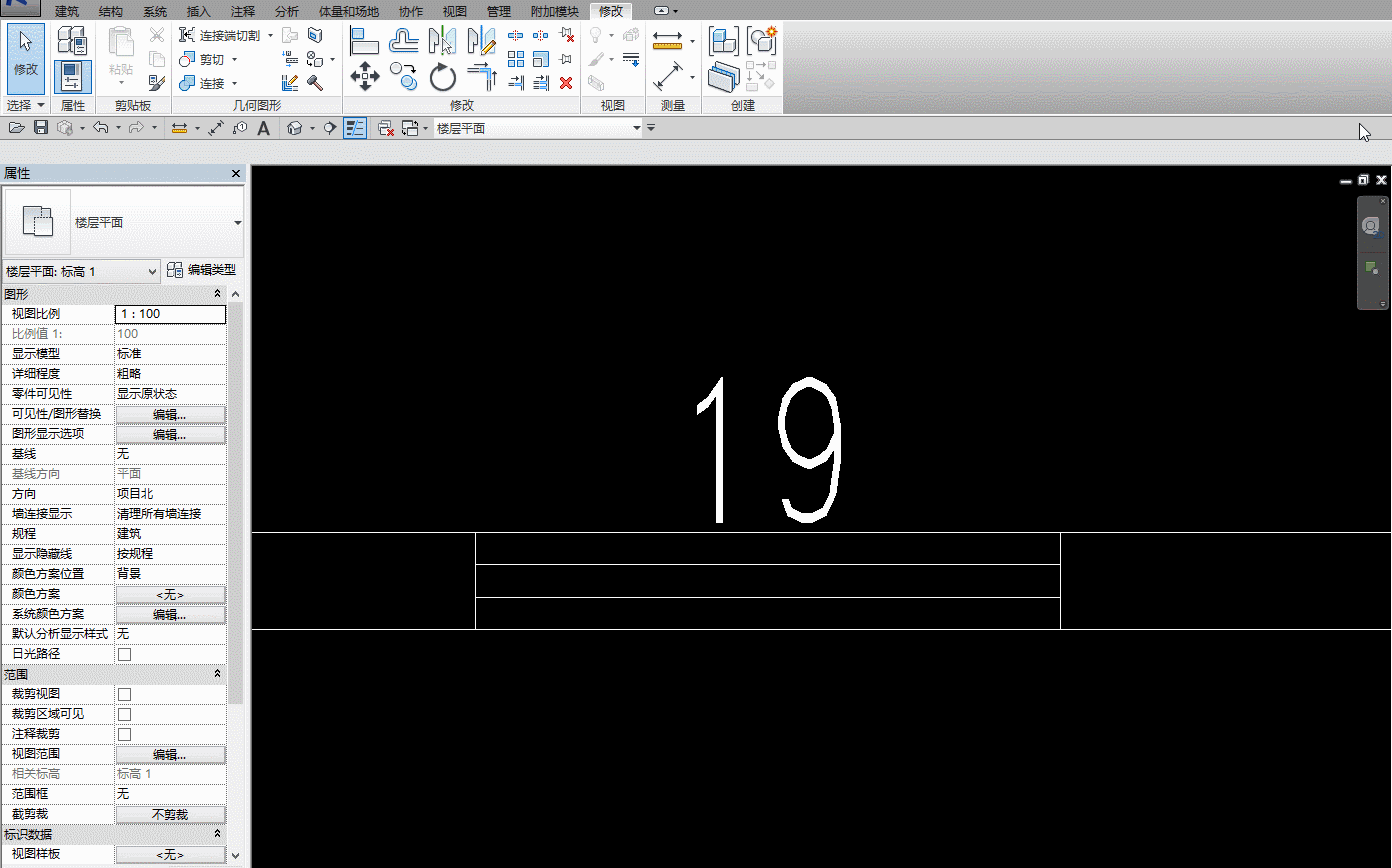Open the type selector dropdown arrow in Properties
Image resolution: width=1392 pixels, height=868 pixels.
(x=238, y=222)
